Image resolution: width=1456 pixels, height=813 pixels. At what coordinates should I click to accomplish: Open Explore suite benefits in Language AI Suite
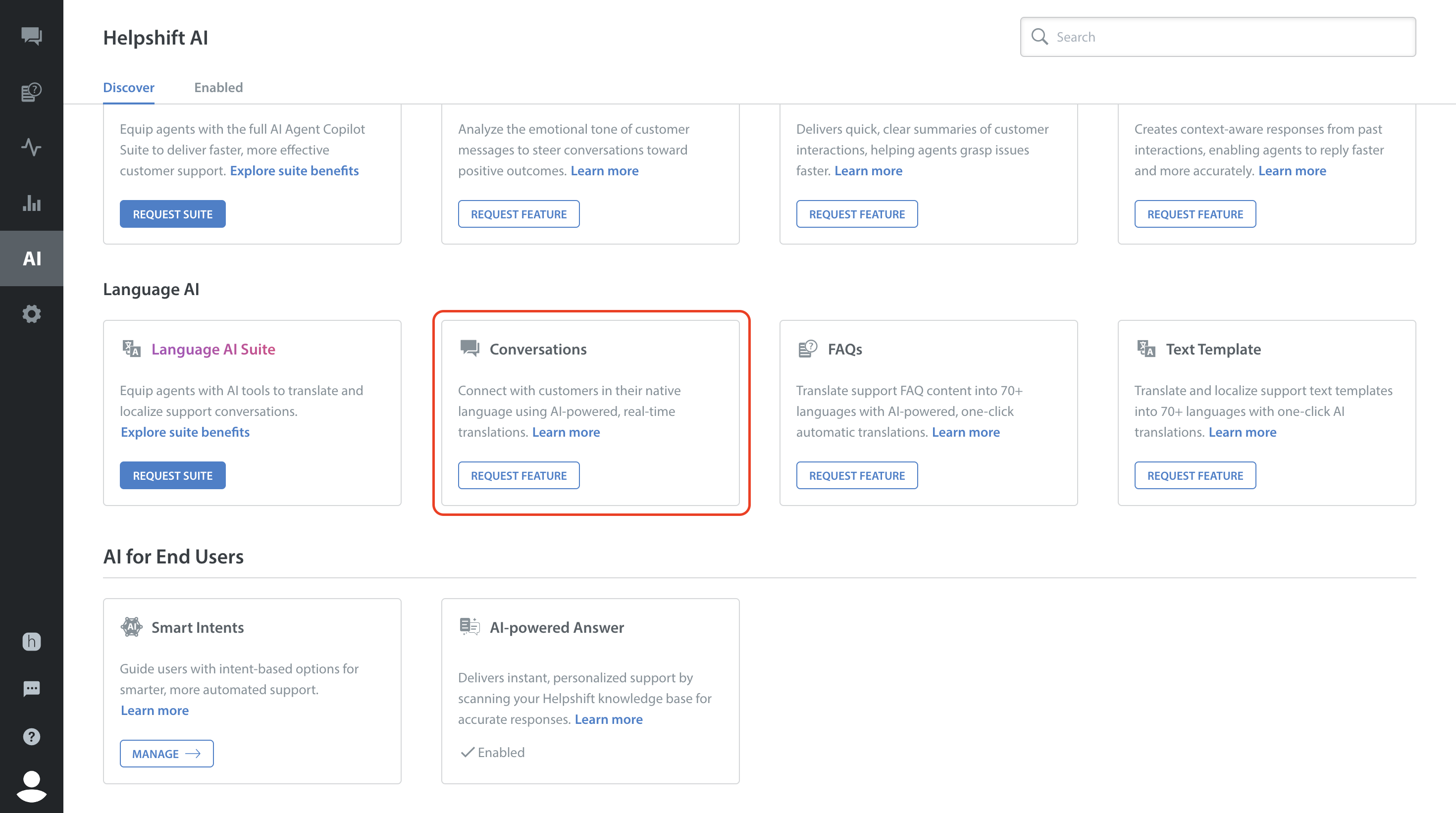[x=185, y=432]
